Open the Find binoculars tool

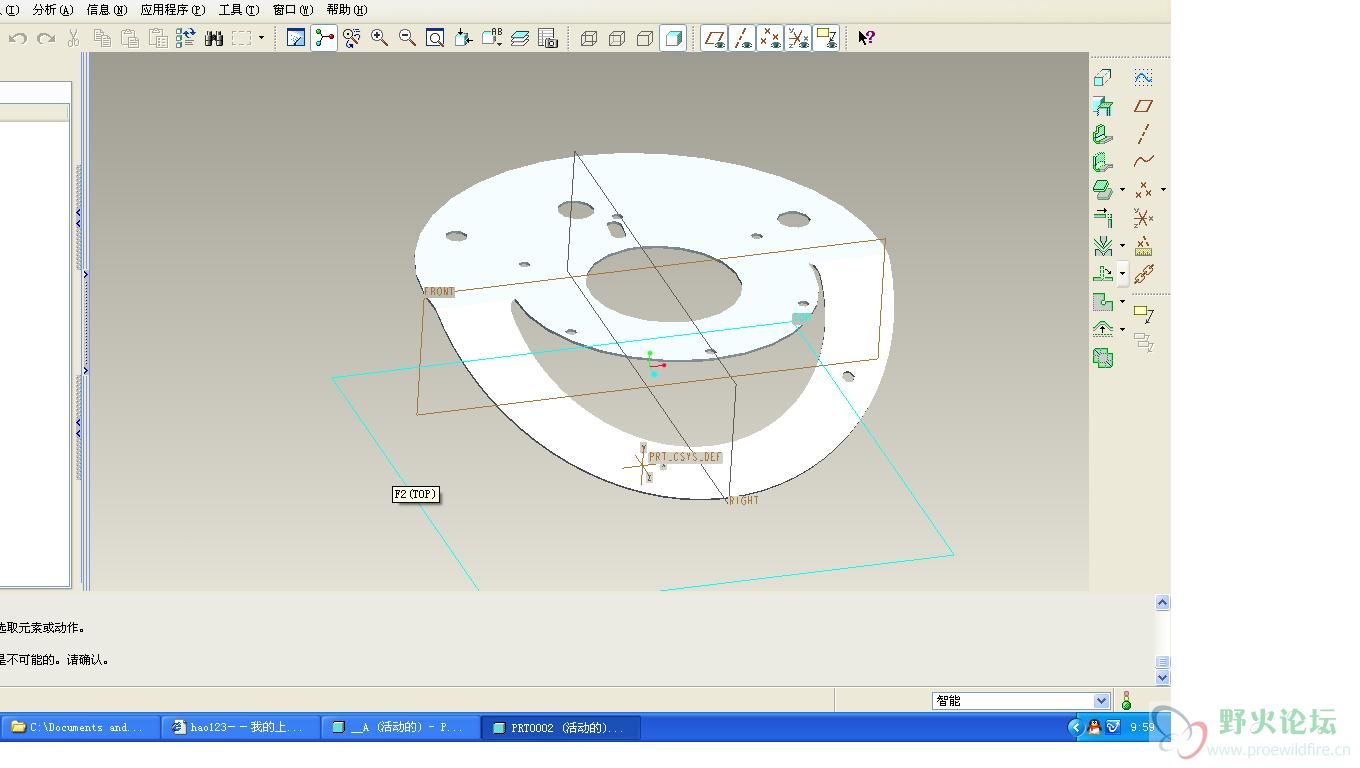pyautogui.click(x=213, y=38)
